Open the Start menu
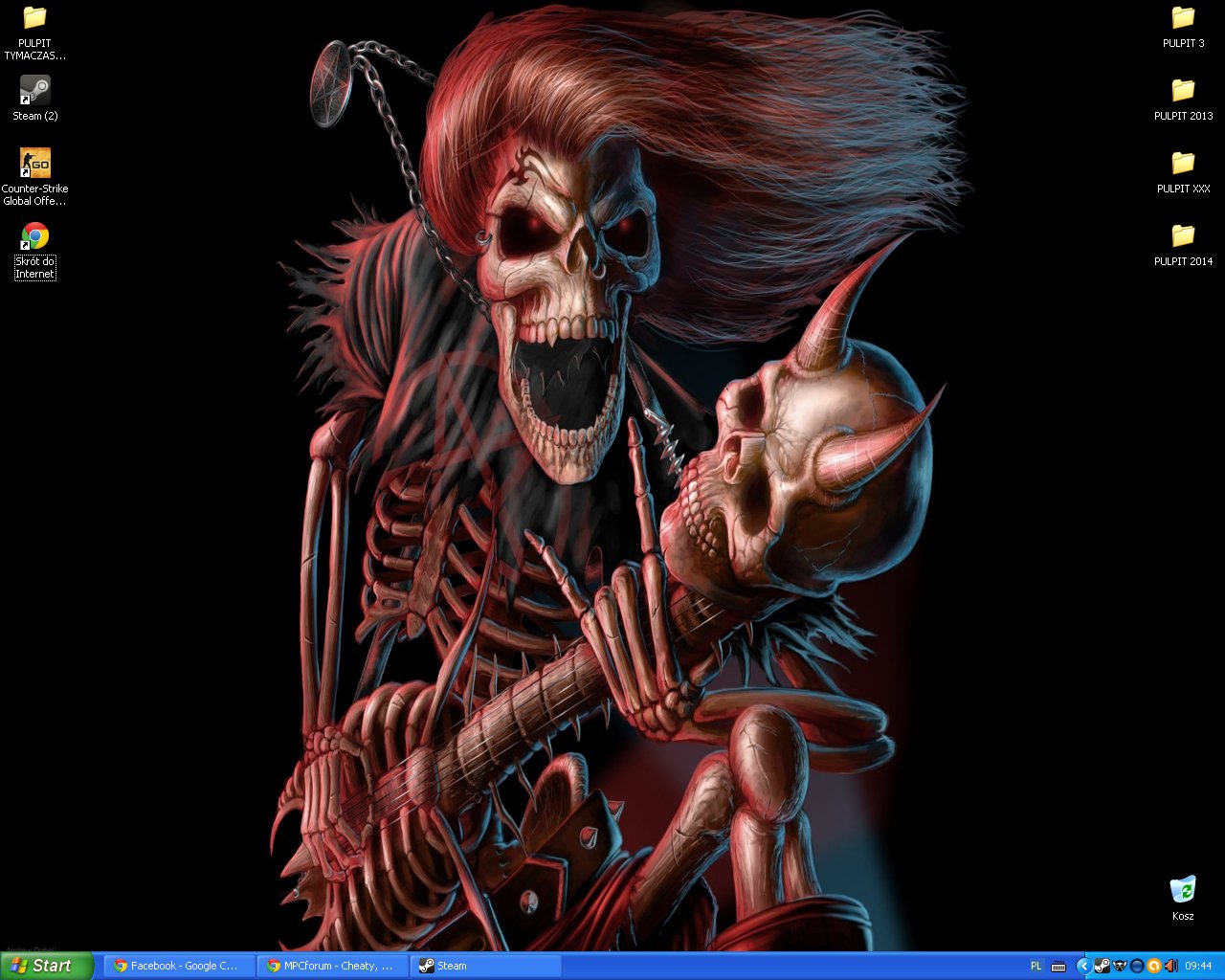Screen dimensions: 1225x980 point(47,966)
